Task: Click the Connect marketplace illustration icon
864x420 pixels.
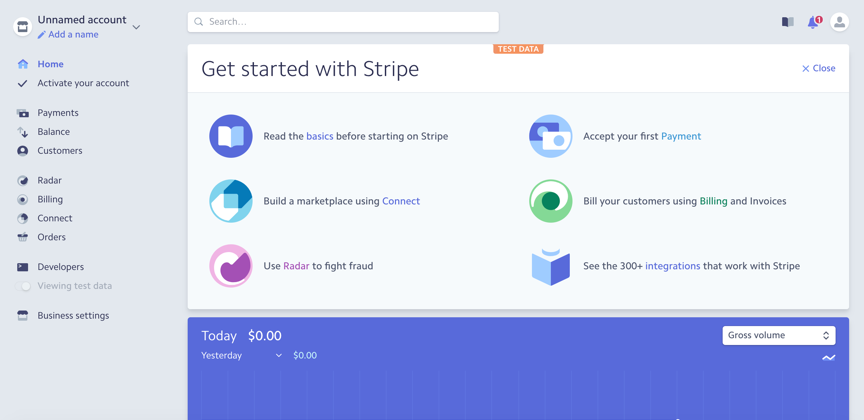Action: pos(231,201)
